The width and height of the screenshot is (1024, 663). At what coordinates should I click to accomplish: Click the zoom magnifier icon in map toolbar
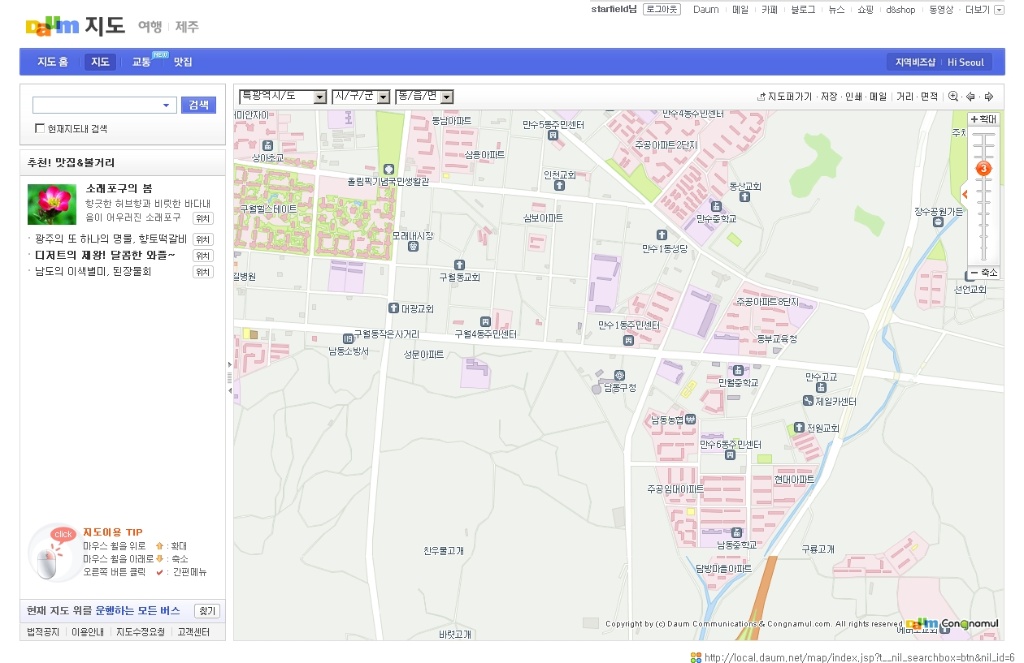tap(953, 97)
